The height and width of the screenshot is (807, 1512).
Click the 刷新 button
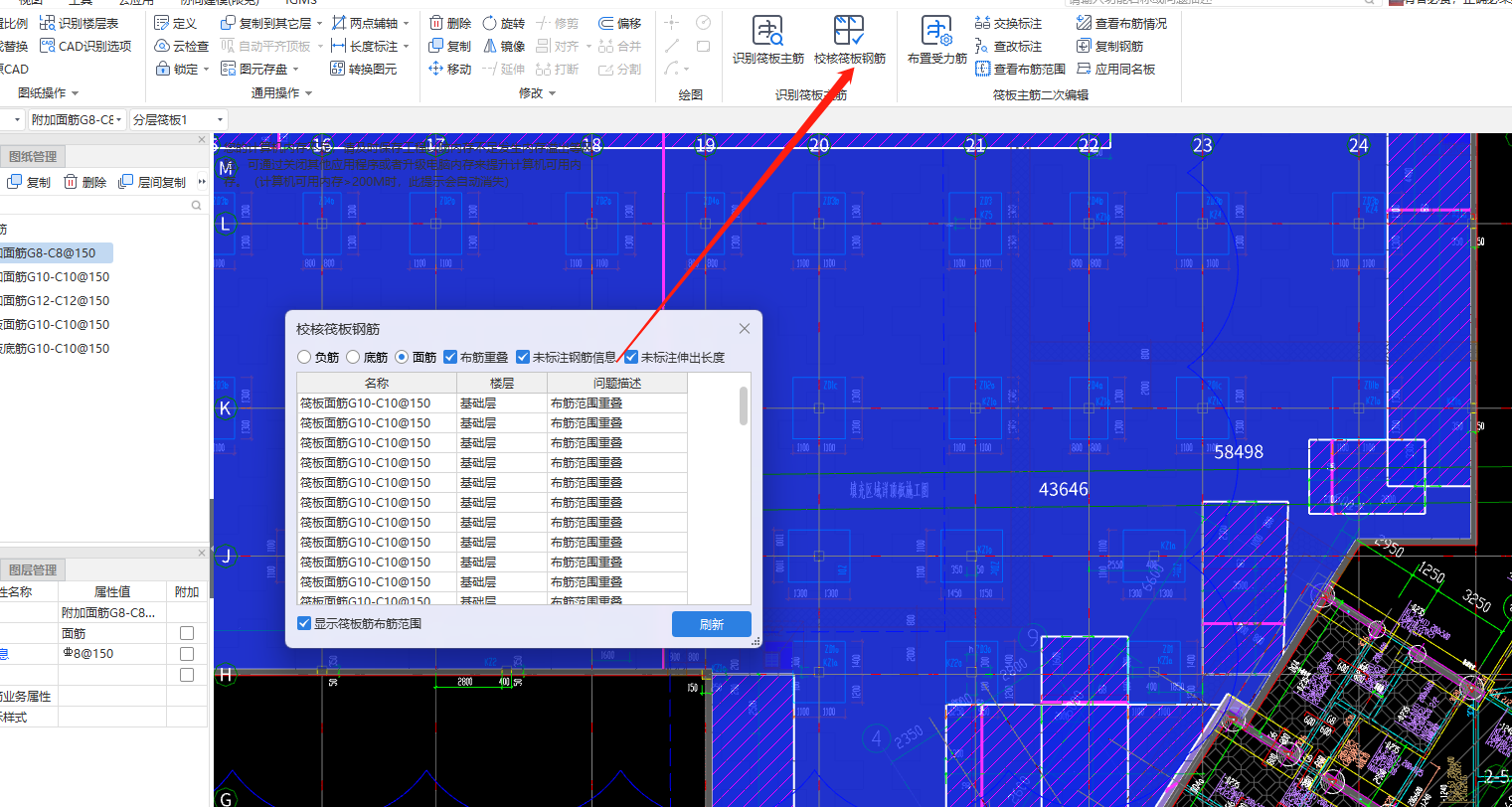click(712, 624)
